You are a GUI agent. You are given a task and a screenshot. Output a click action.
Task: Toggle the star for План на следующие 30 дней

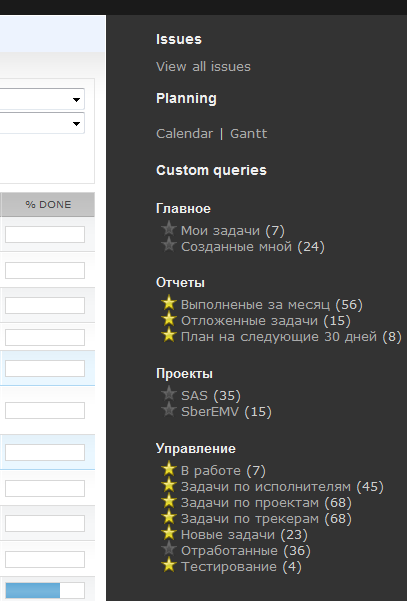point(169,335)
